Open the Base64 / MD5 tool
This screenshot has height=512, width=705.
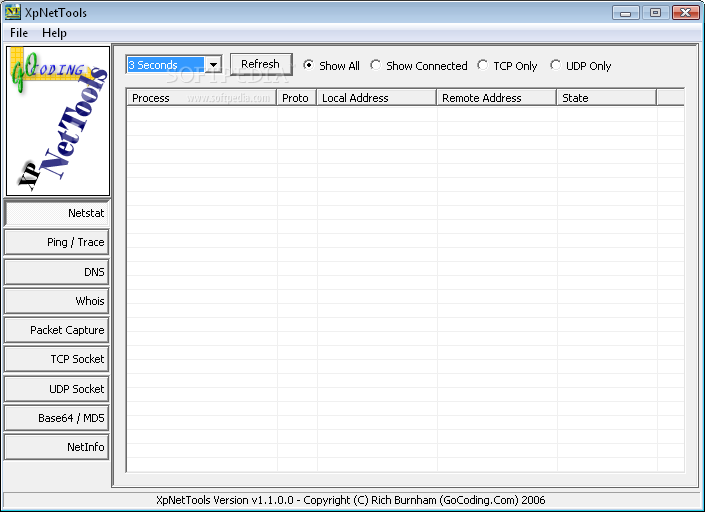tap(57, 418)
